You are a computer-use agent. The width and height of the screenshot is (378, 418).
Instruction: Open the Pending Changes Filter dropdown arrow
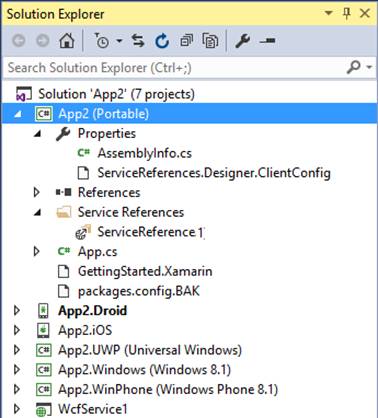[x=119, y=41]
